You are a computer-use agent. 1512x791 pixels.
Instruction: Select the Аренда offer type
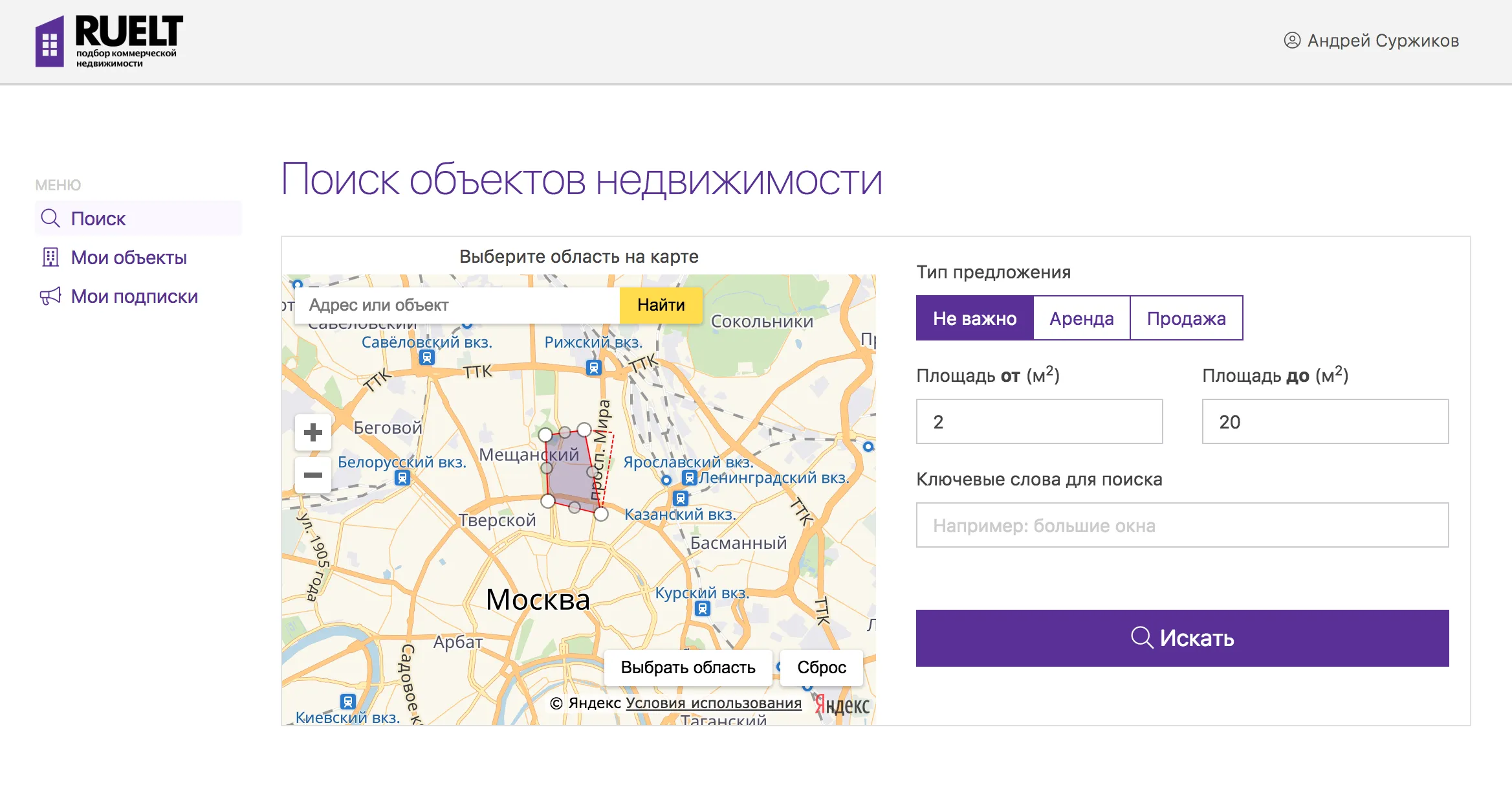click(1081, 318)
